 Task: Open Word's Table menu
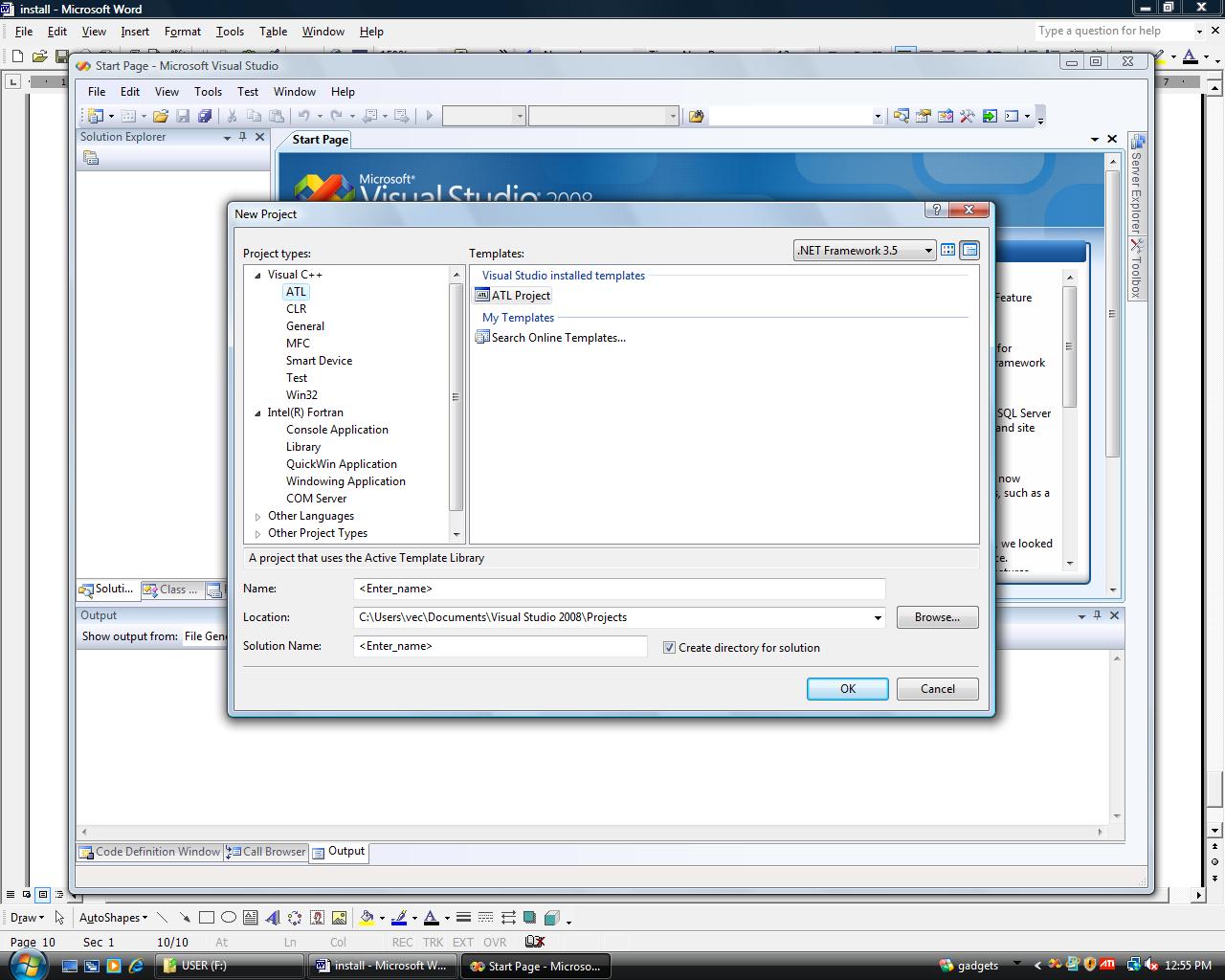pos(273,32)
